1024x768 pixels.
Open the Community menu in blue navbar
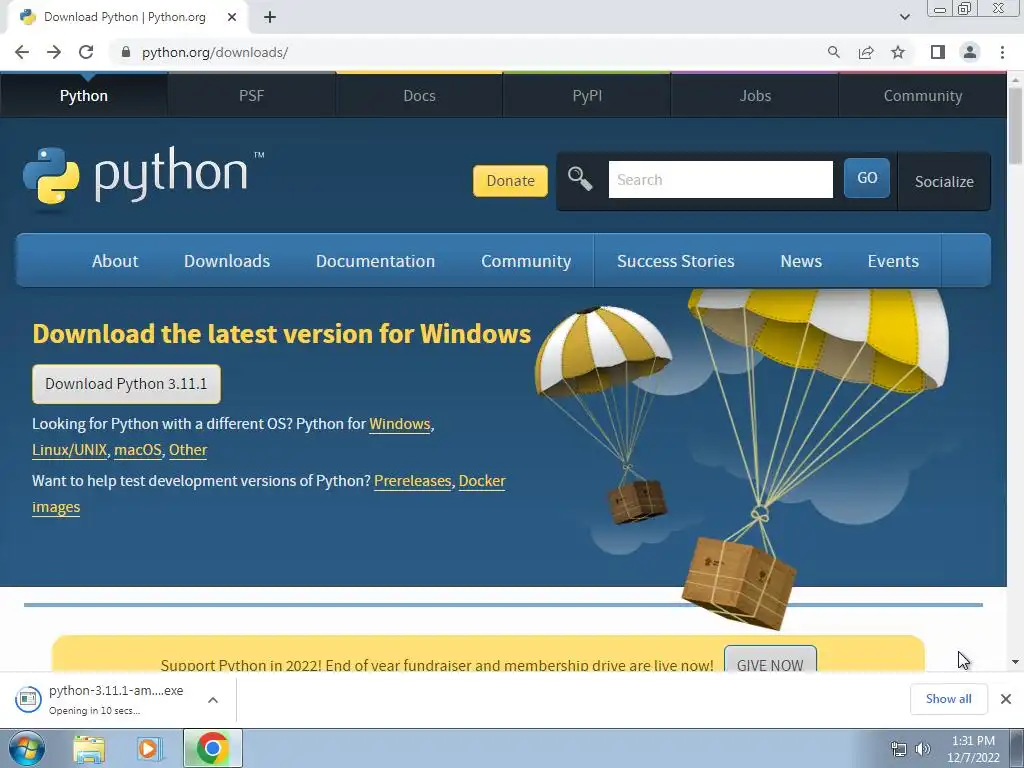click(526, 261)
